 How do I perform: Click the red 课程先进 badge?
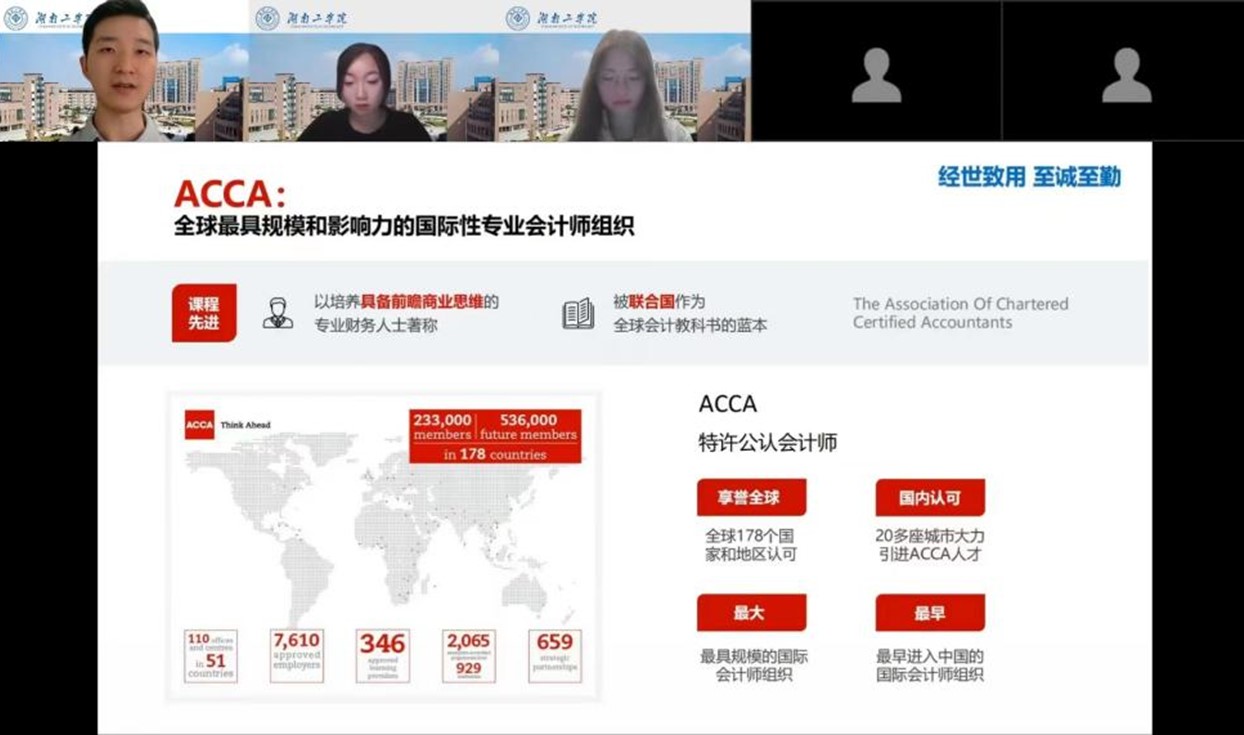(x=204, y=313)
